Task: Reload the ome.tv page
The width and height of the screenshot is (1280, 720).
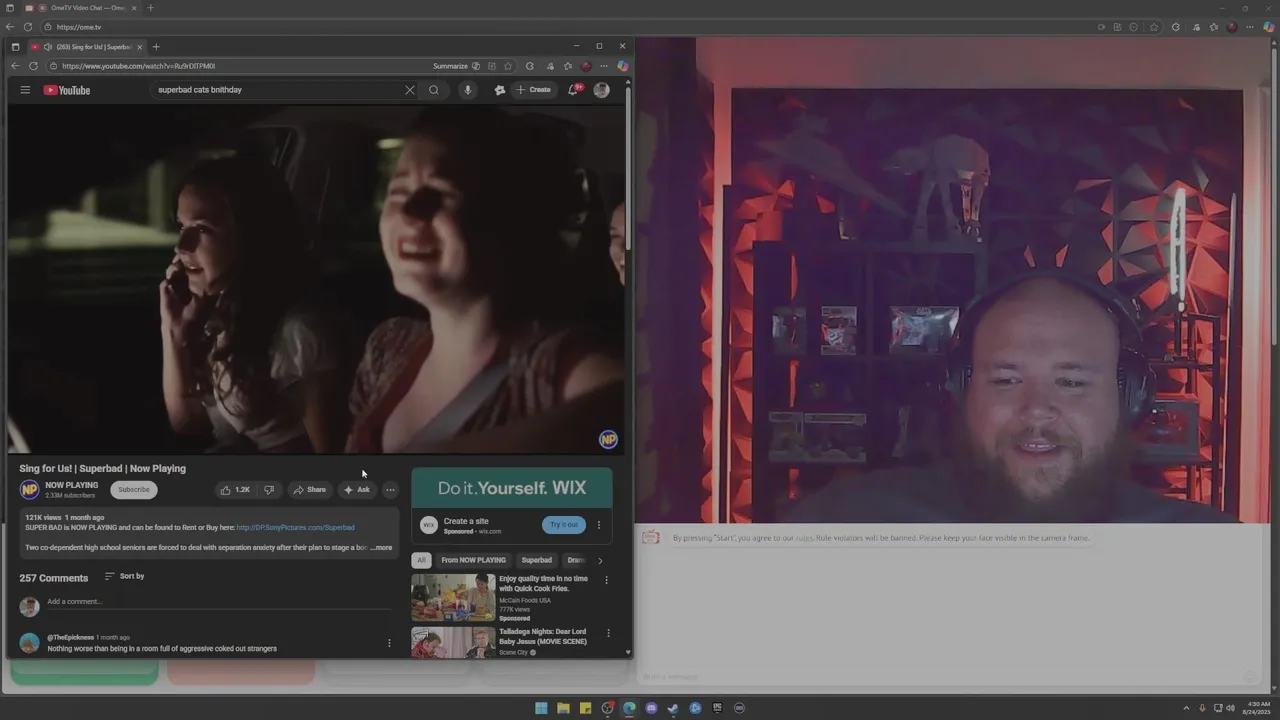Action: [x=27, y=27]
